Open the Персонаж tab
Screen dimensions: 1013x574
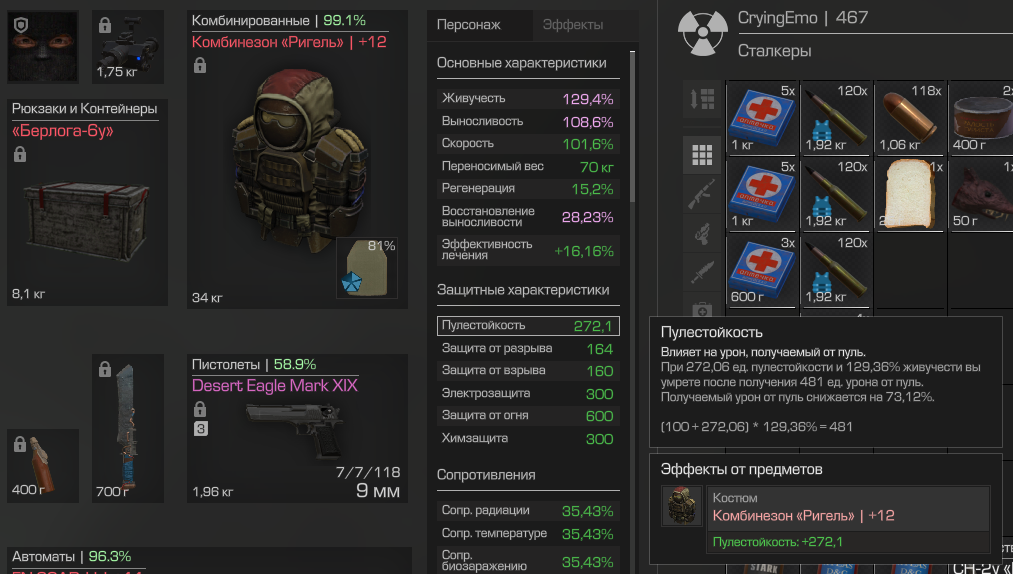coord(468,25)
